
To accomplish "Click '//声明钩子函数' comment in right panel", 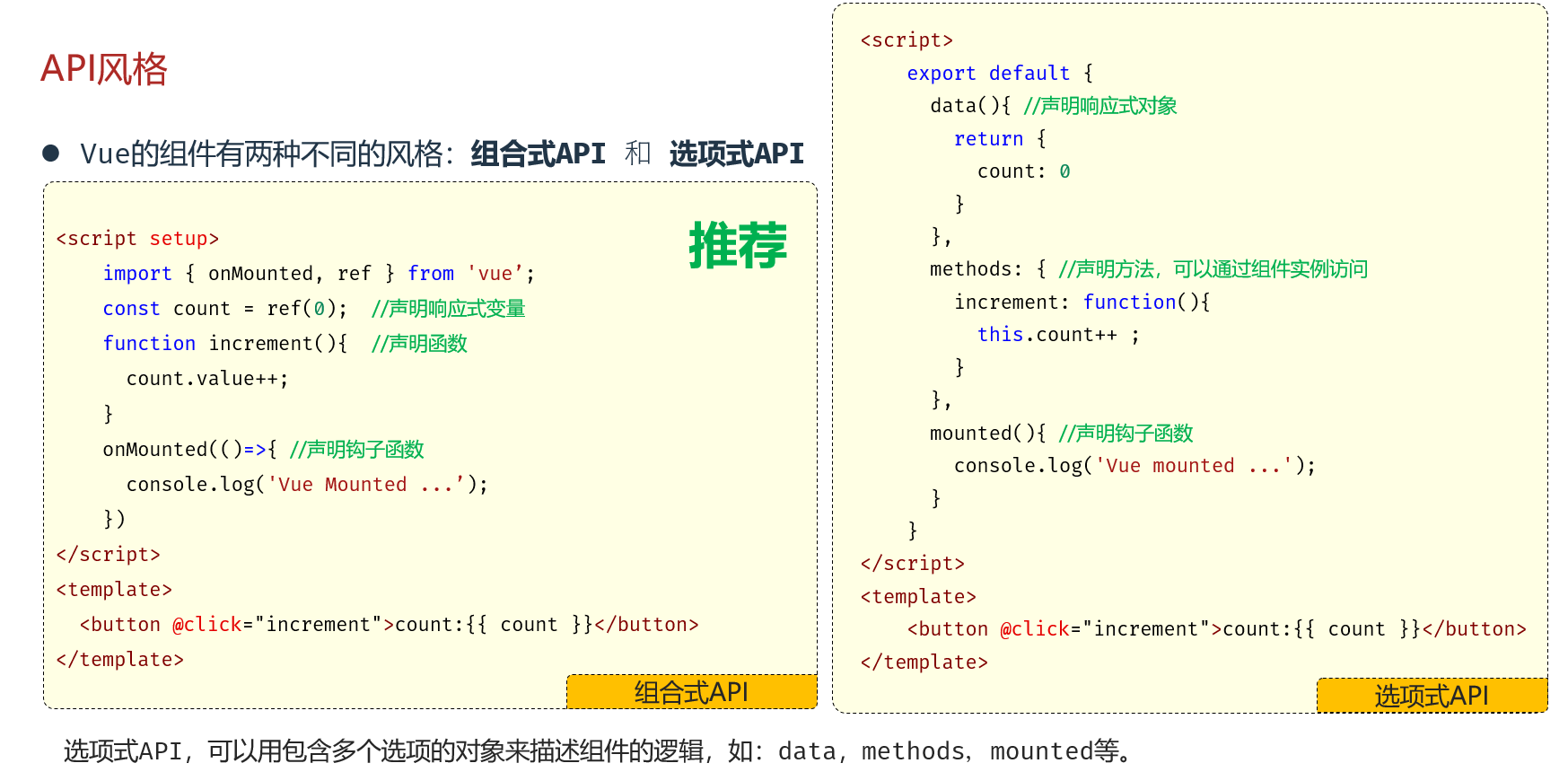I will click(x=1126, y=434).
